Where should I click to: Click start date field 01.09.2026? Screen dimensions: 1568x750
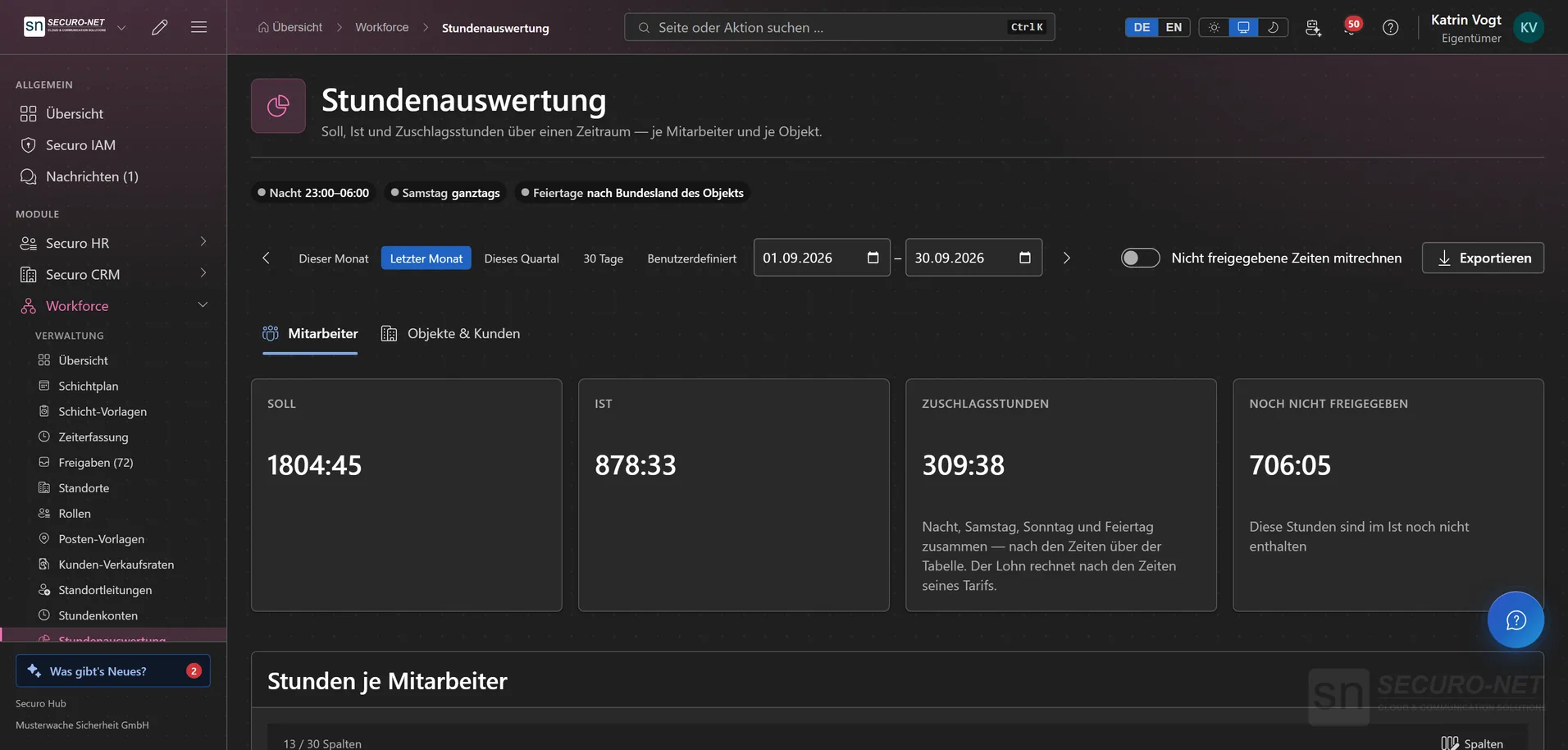pyautogui.click(x=822, y=258)
